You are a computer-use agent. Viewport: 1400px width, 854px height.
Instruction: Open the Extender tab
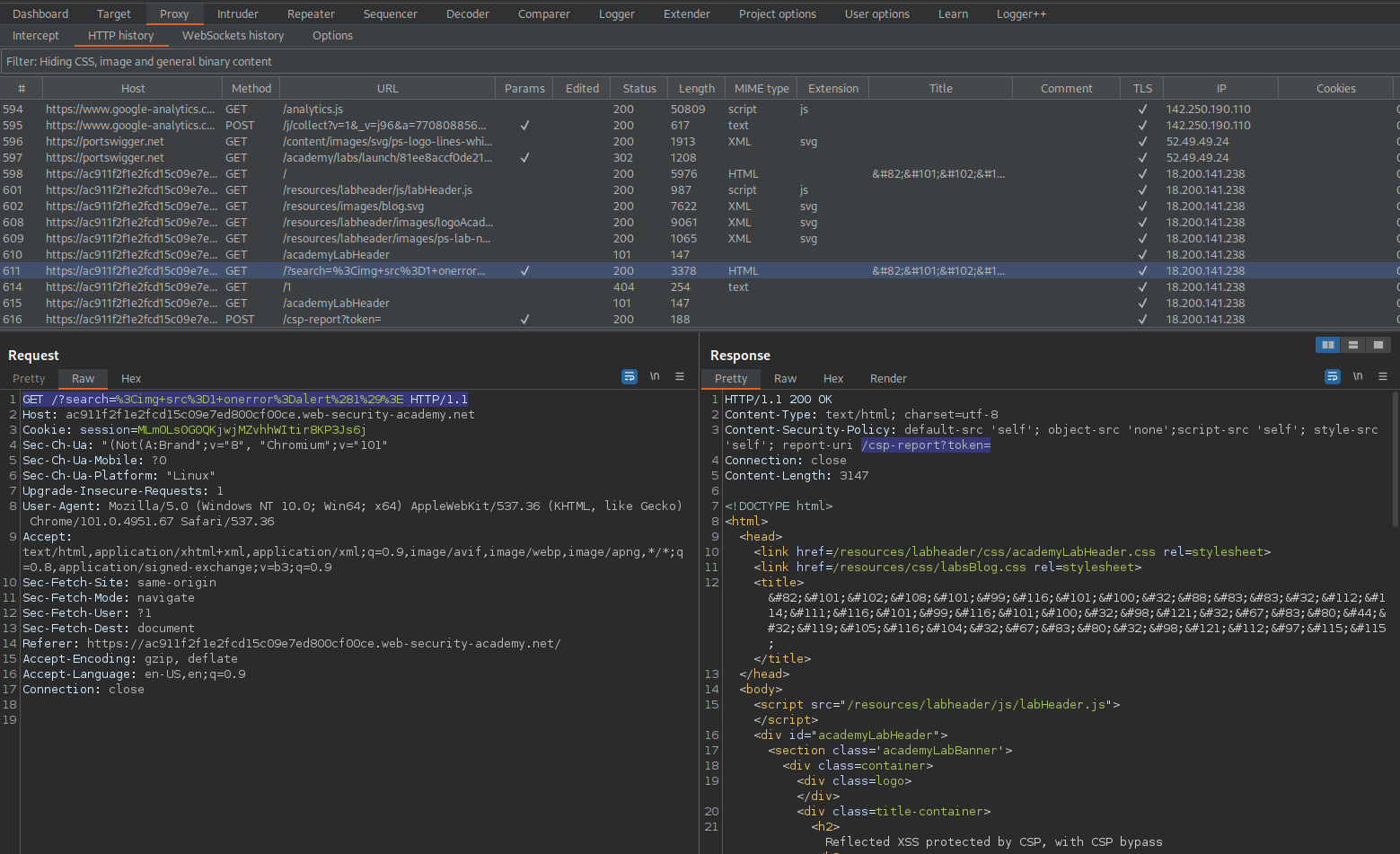[x=687, y=13]
